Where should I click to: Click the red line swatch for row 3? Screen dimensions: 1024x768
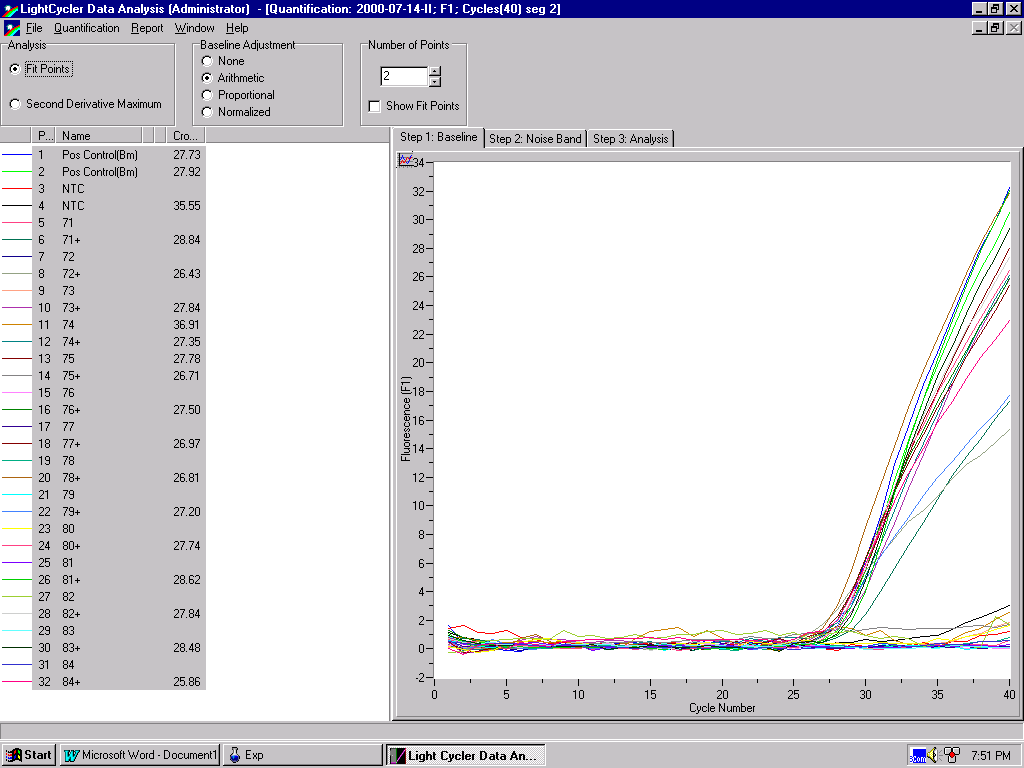coord(16,189)
